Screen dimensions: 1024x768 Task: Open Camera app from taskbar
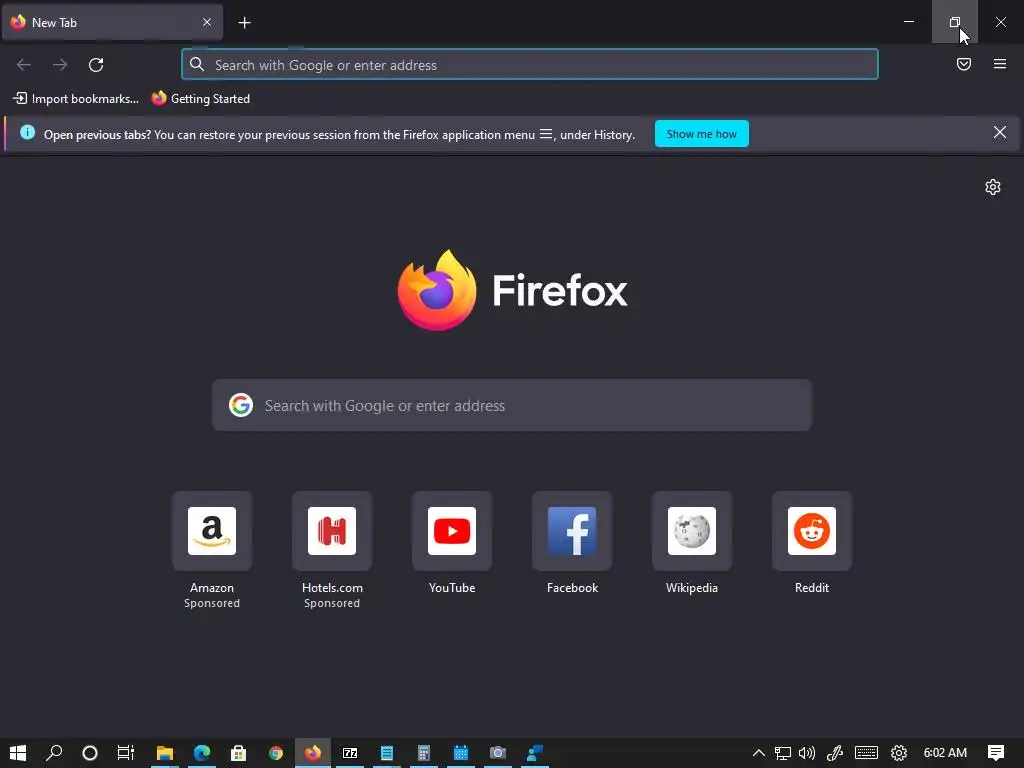click(x=498, y=753)
